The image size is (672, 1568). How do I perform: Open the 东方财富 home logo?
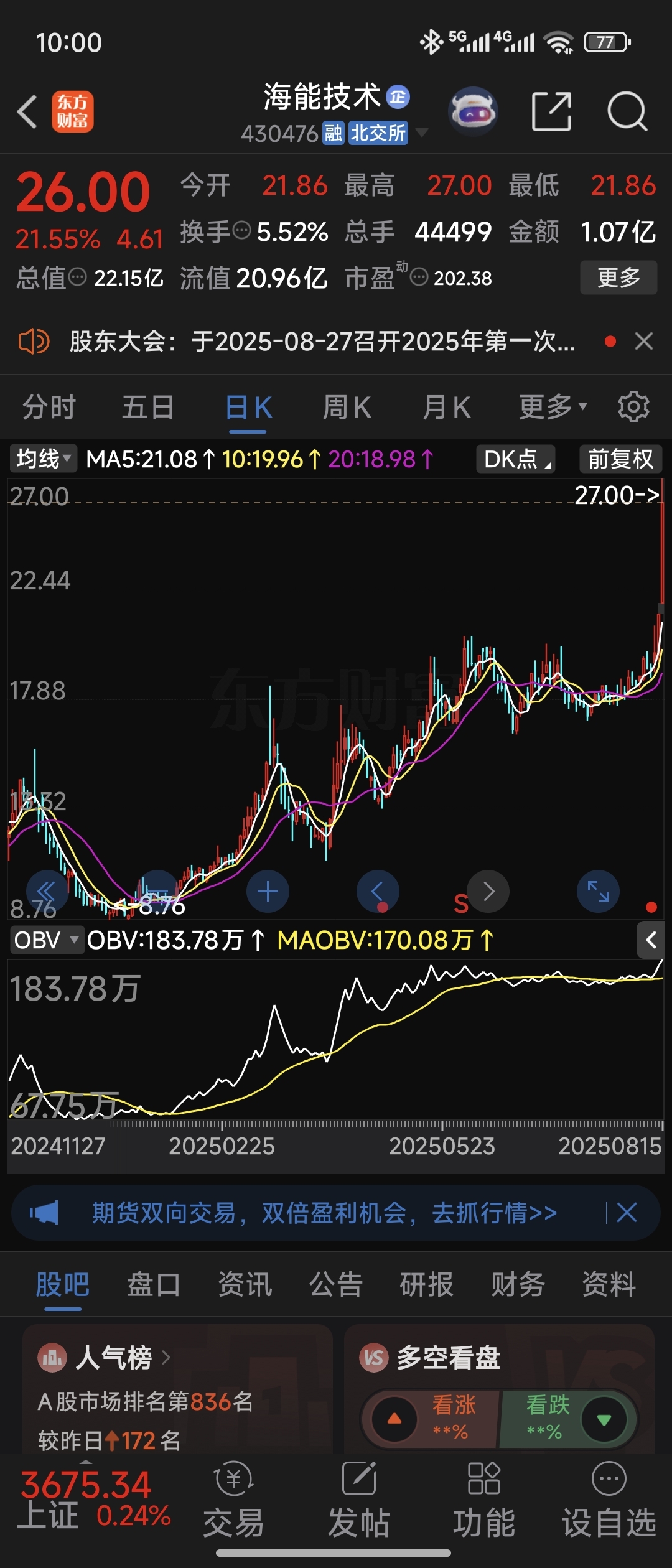click(73, 112)
